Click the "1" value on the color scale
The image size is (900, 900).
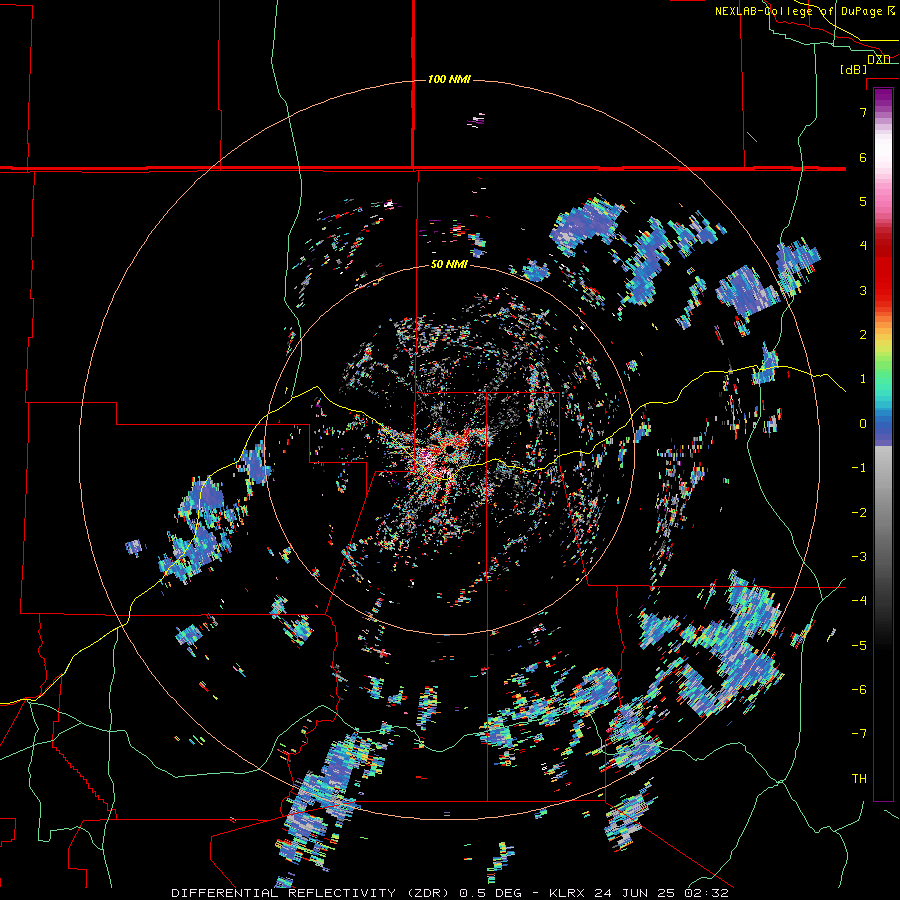[863, 379]
